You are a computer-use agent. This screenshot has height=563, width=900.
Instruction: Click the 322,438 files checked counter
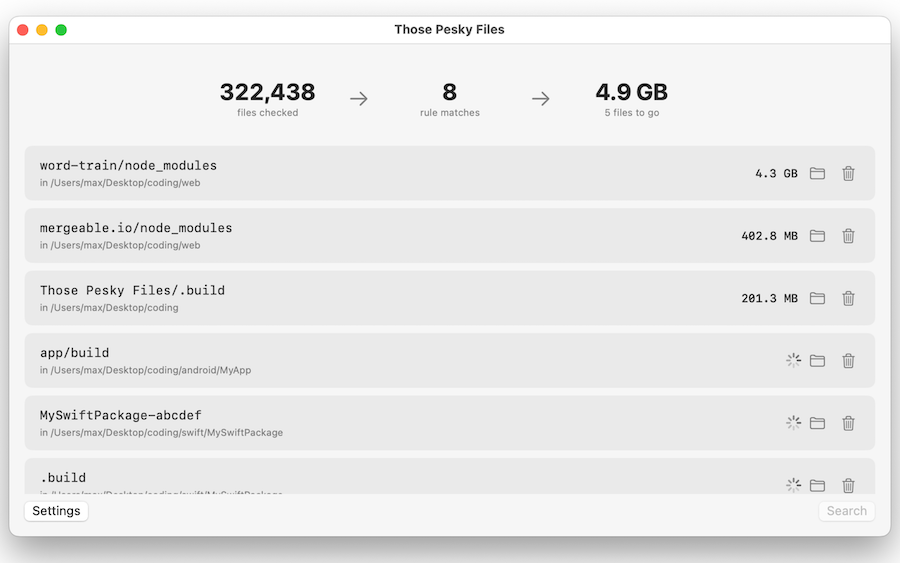pos(267,98)
